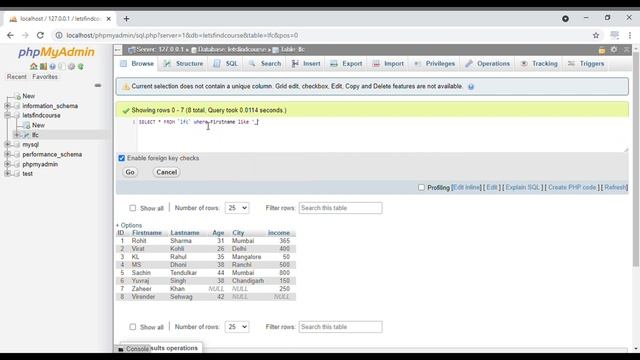Open page settings gear in breadcrumb bar

tap(614, 50)
